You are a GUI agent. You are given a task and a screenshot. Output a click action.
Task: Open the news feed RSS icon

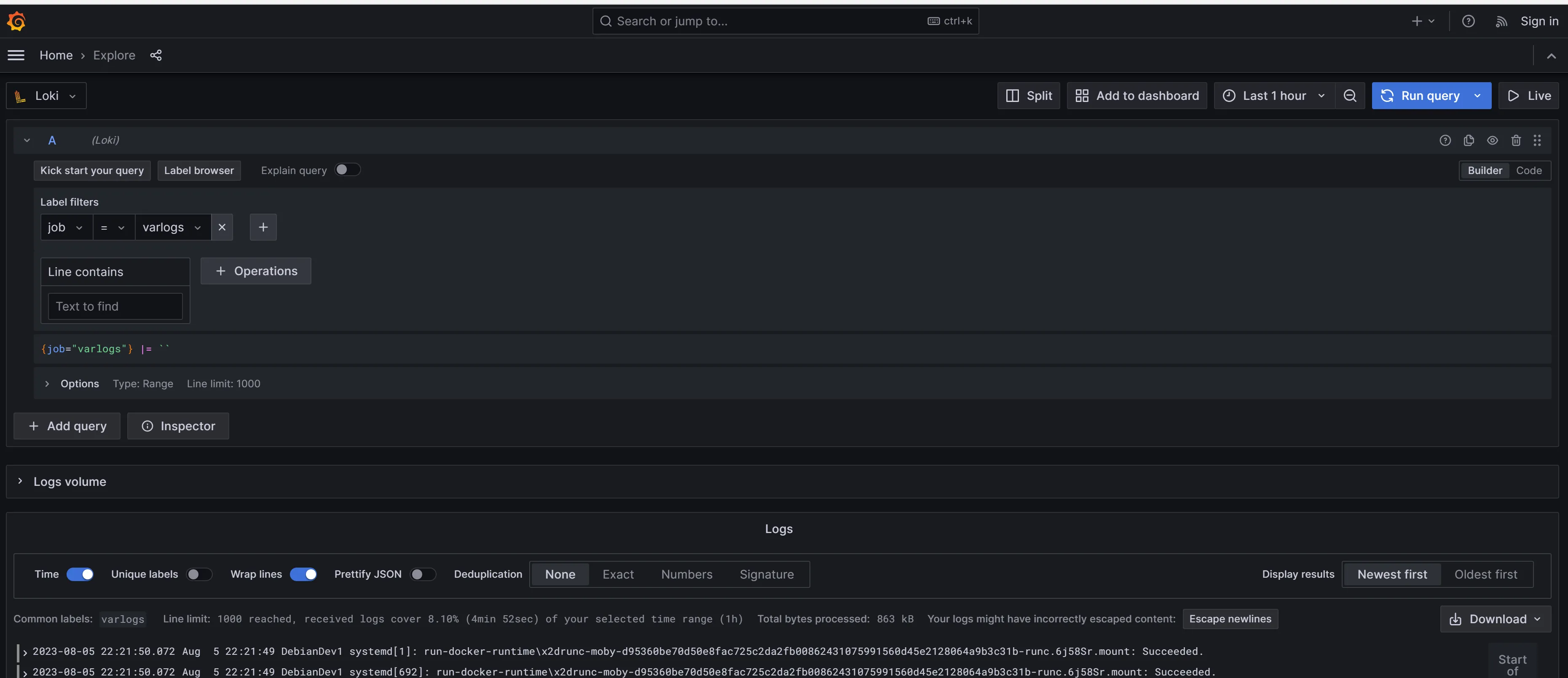pyautogui.click(x=1501, y=21)
